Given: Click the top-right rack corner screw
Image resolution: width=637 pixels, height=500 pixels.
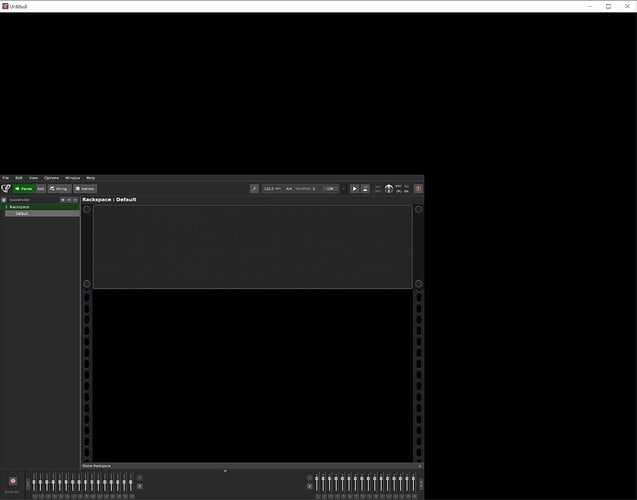Looking at the screenshot, I should click(x=418, y=209).
